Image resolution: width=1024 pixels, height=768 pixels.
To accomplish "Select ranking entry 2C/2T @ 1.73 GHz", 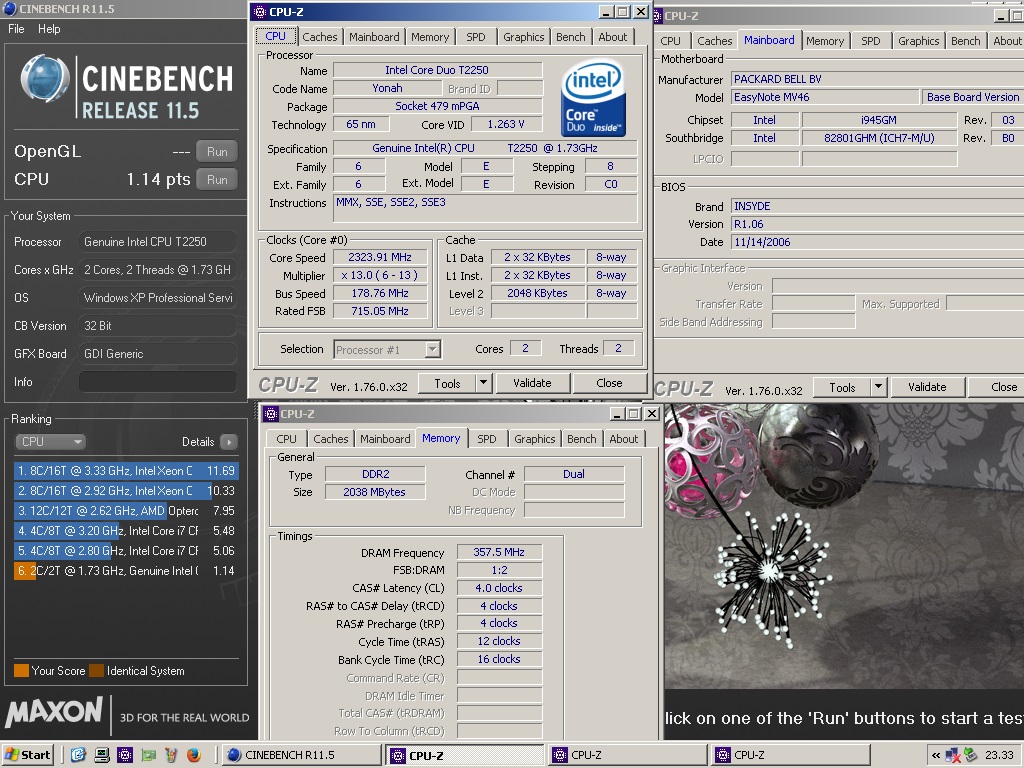I will click(x=125, y=571).
